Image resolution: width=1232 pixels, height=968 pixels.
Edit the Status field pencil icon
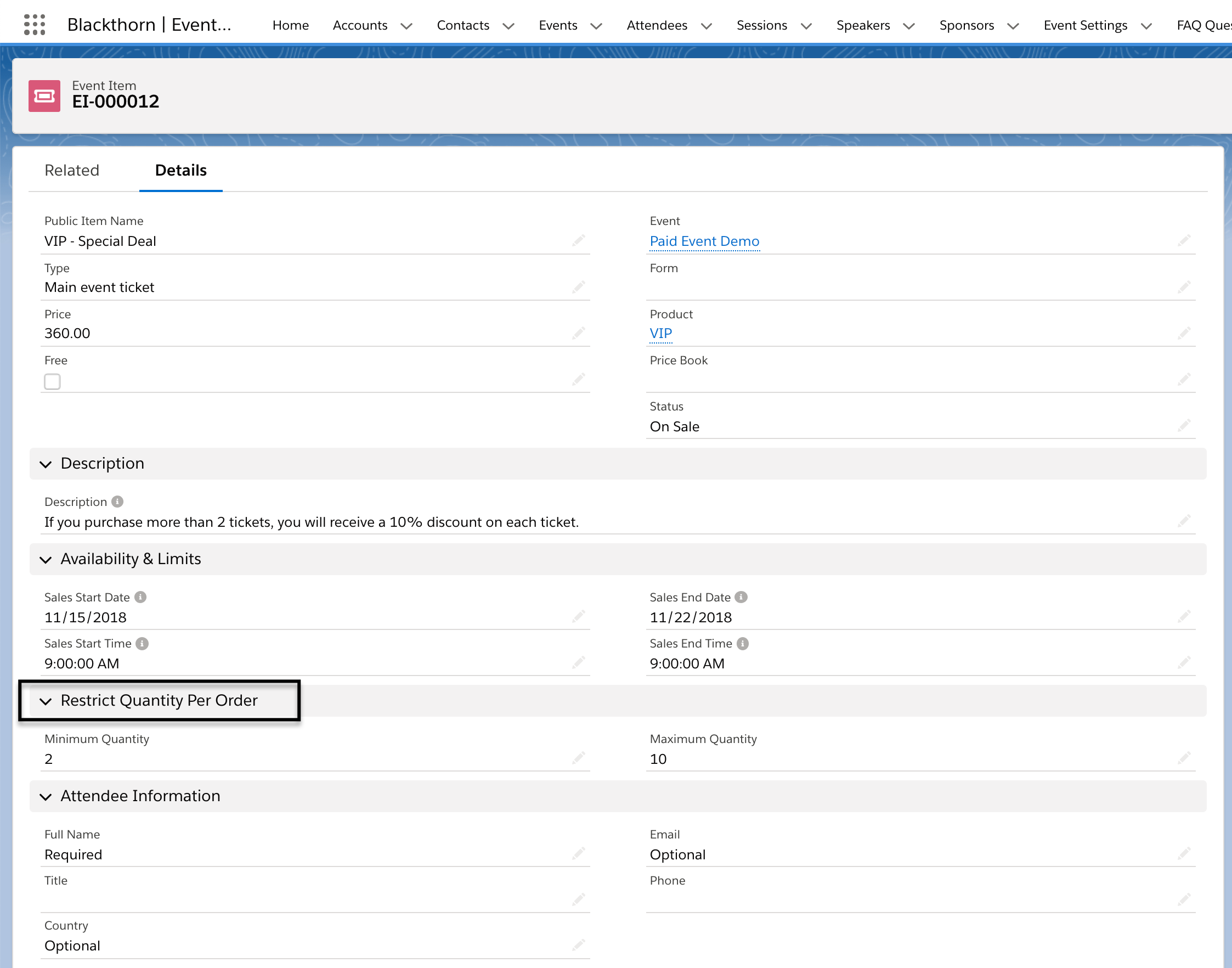point(1184,426)
